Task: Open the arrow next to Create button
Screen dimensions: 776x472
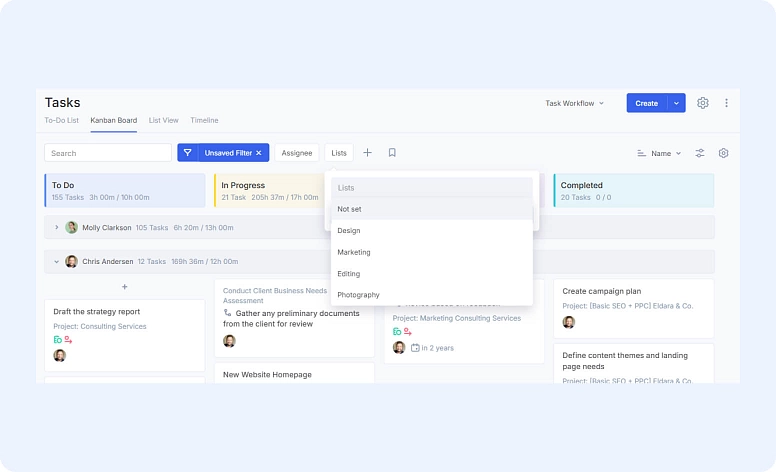Action: [677, 103]
